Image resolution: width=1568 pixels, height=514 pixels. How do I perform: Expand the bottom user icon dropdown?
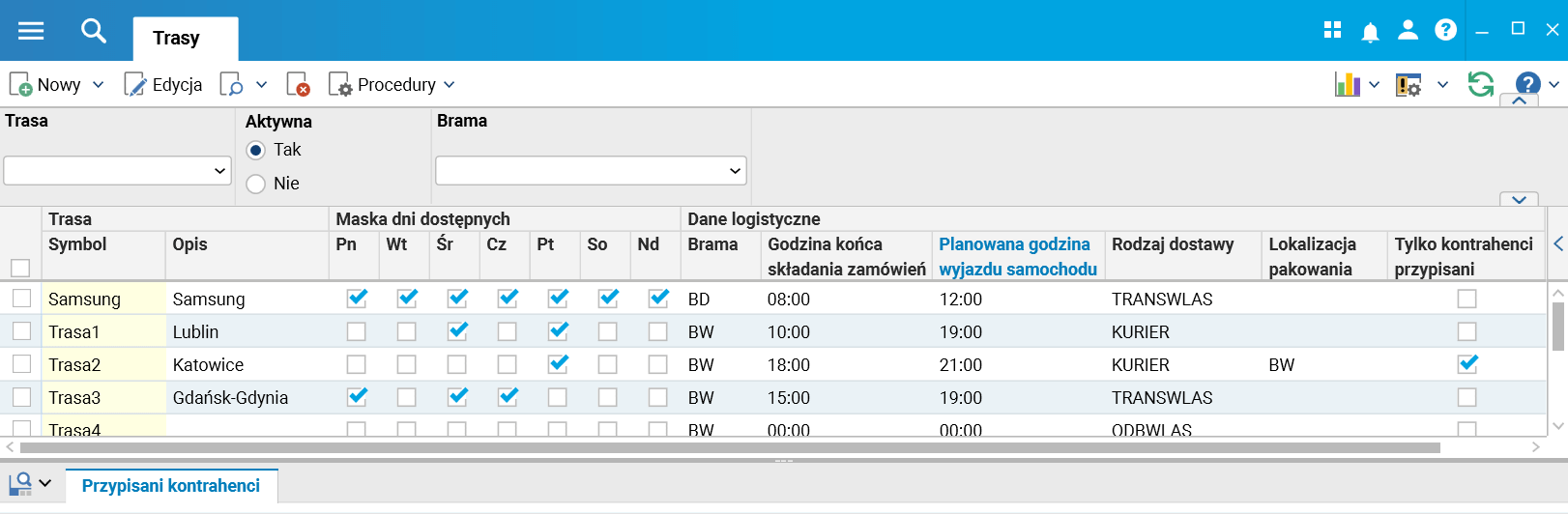pos(44,483)
